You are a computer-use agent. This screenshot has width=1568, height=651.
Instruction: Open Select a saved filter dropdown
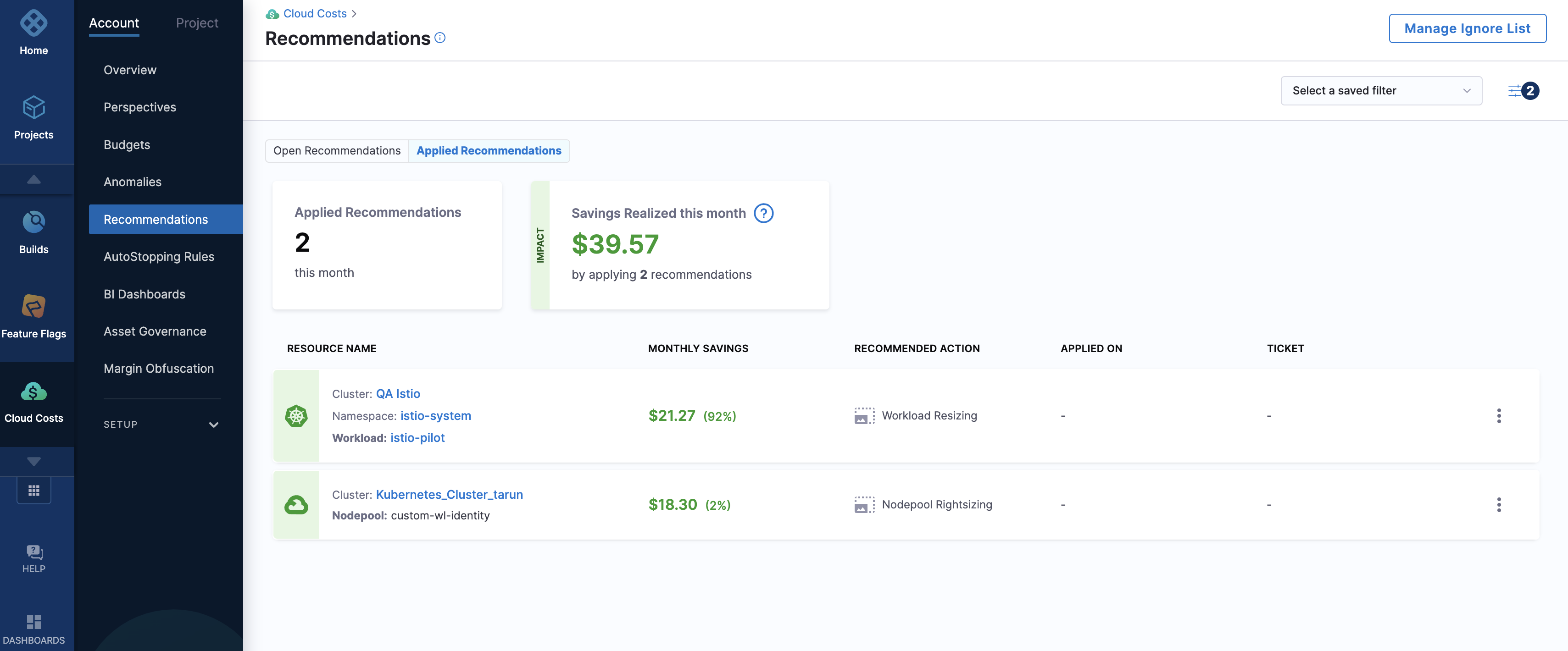point(1380,91)
